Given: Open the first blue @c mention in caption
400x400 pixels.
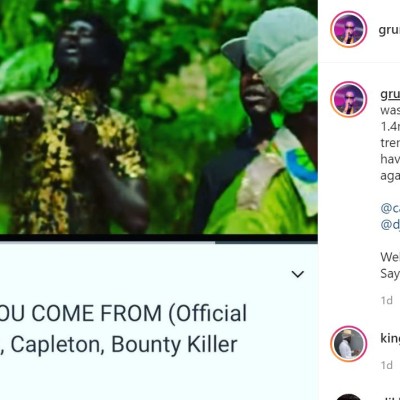Looking at the screenshot, I should [390, 208].
